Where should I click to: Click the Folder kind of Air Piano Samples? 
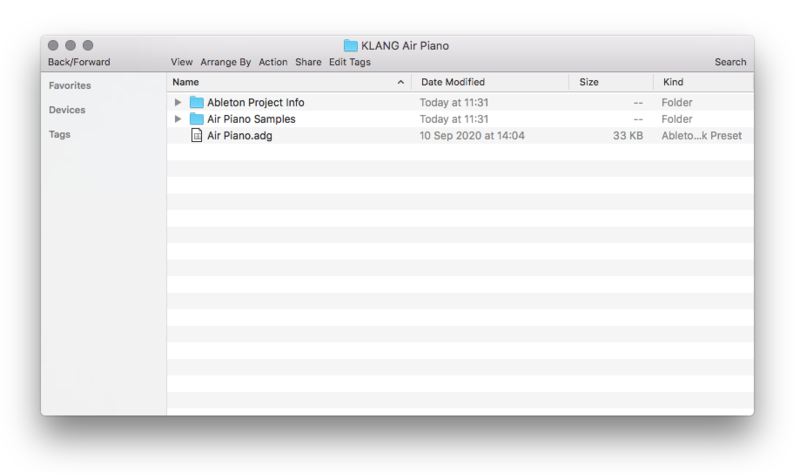677,119
